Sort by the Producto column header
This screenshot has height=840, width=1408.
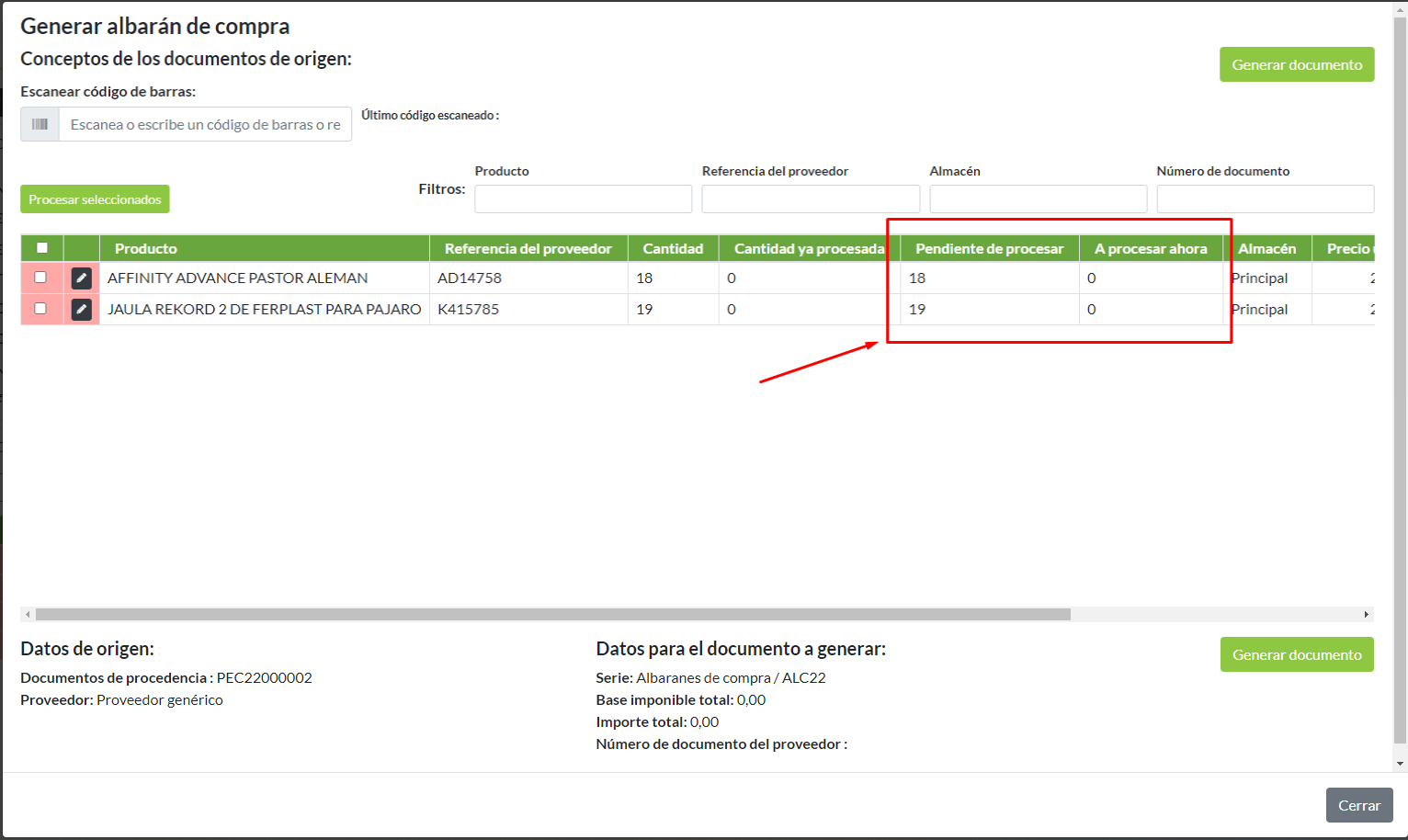point(146,249)
